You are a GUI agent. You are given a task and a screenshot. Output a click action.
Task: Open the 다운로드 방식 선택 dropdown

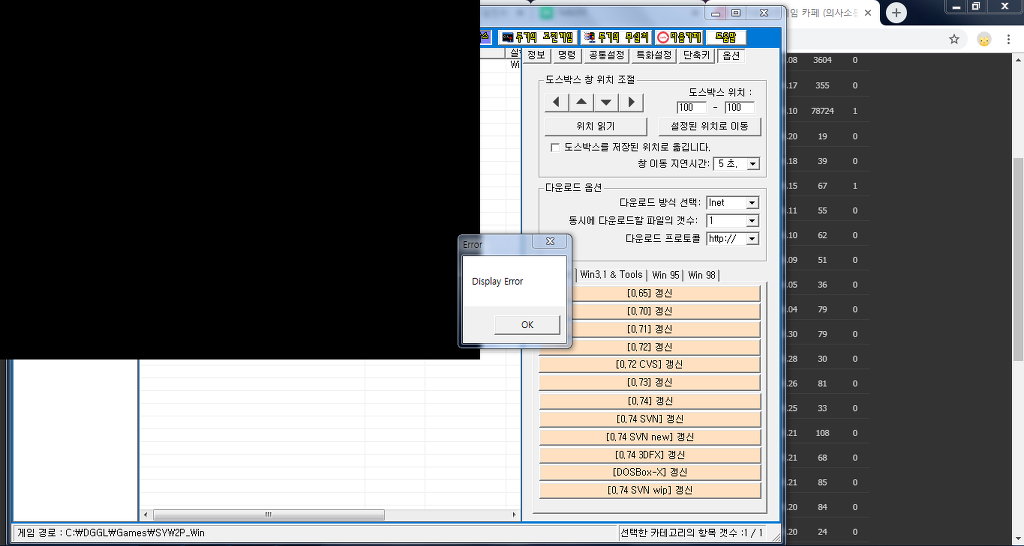(752, 203)
